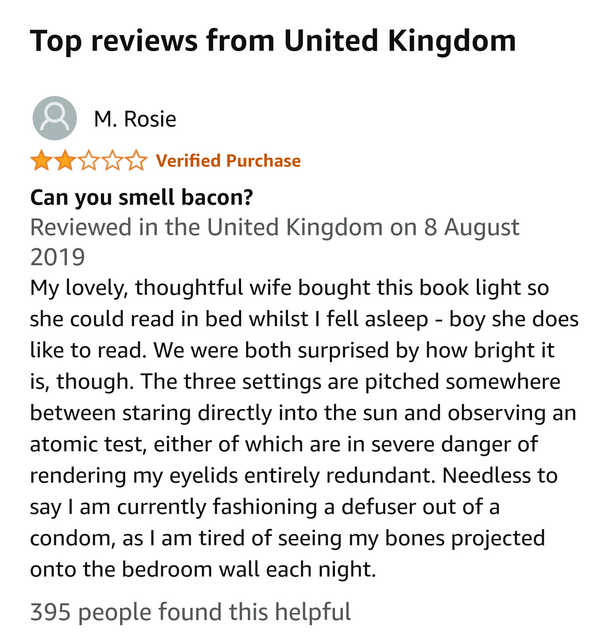The height and width of the screenshot is (640, 609).
Task: Click the phrase 'atomic test' in review
Action: click(88, 444)
